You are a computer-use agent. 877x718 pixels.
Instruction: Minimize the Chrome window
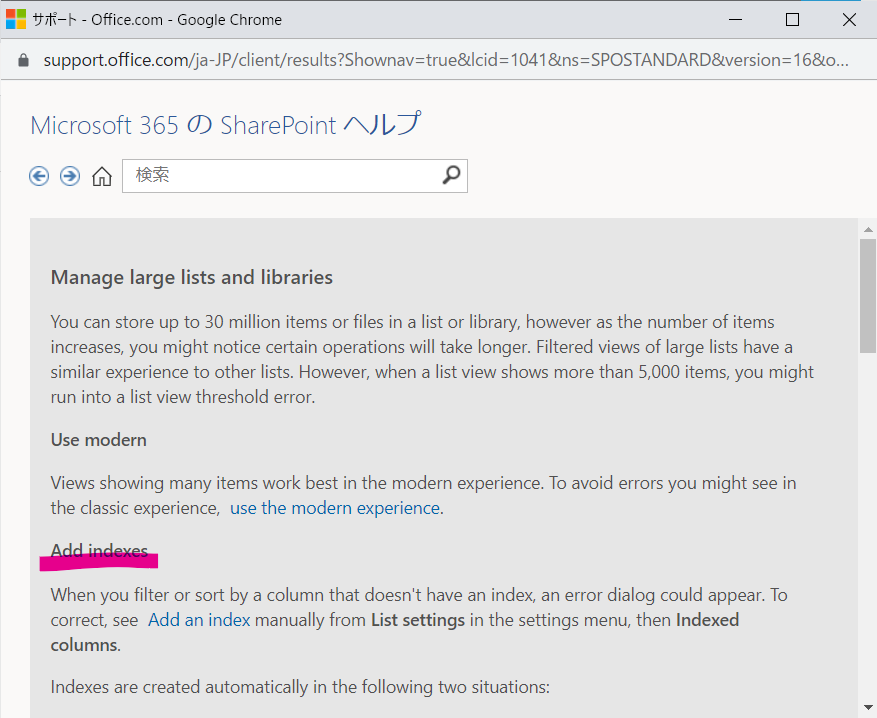pos(738,19)
